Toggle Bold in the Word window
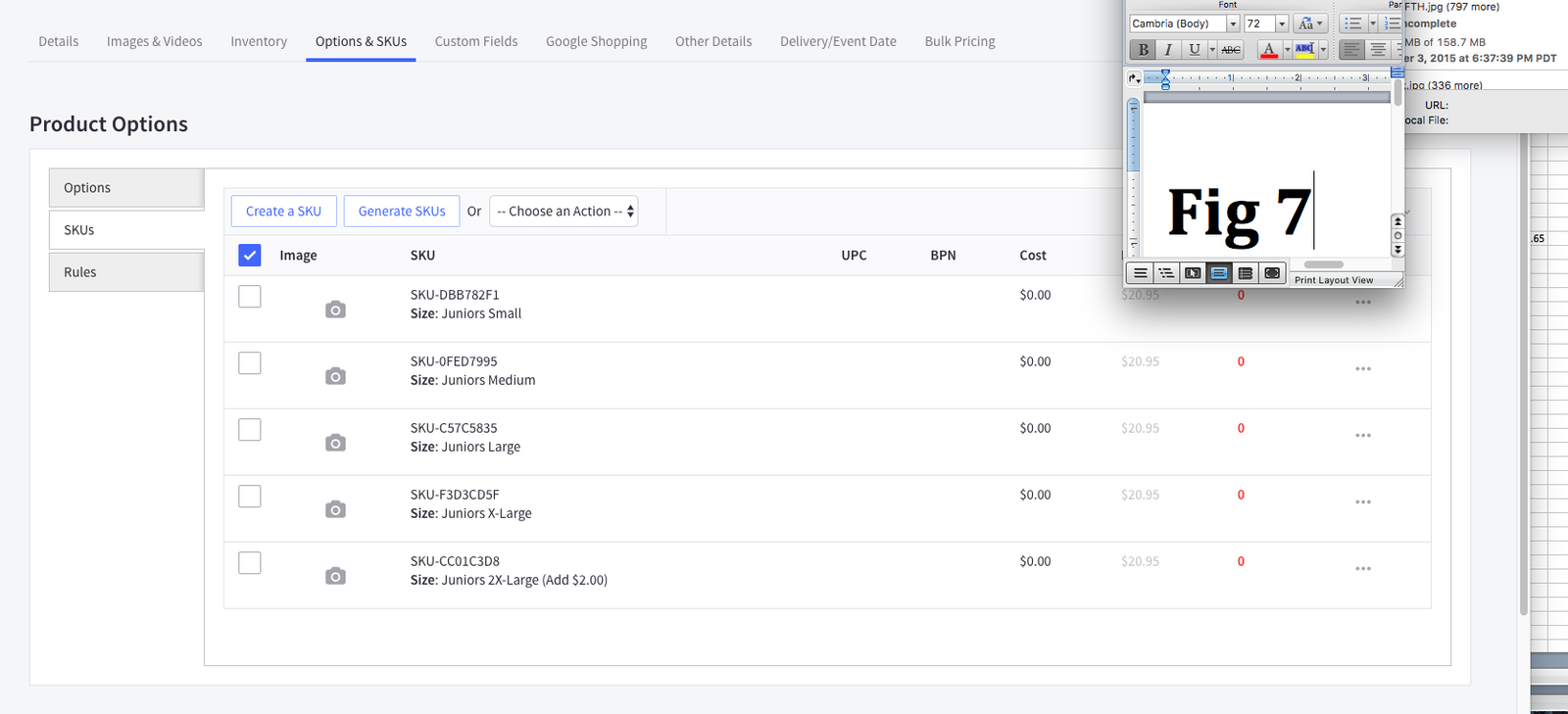Image resolution: width=1568 pixels, height=714 pixels. [1143, 49]
